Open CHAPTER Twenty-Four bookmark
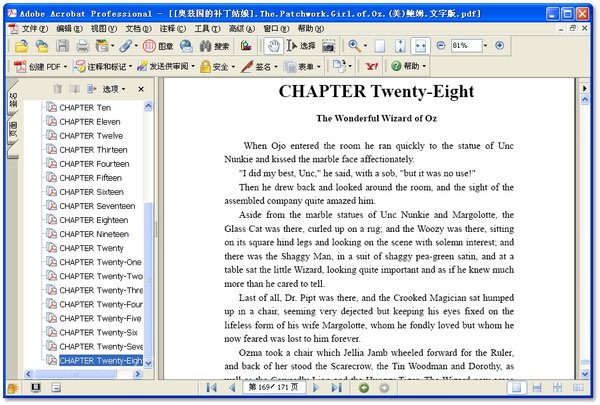Screen dimensions: 600x405 (101, 304)
